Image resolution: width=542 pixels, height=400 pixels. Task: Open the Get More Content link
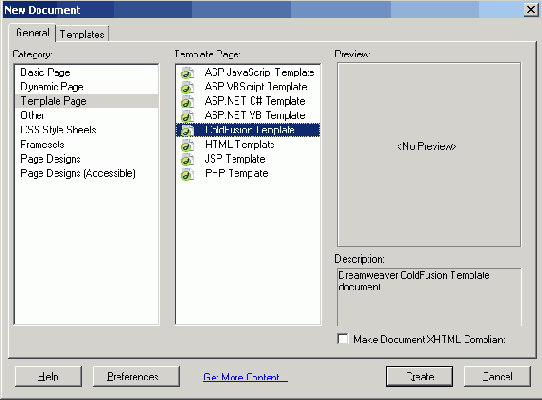pos(245,377)
